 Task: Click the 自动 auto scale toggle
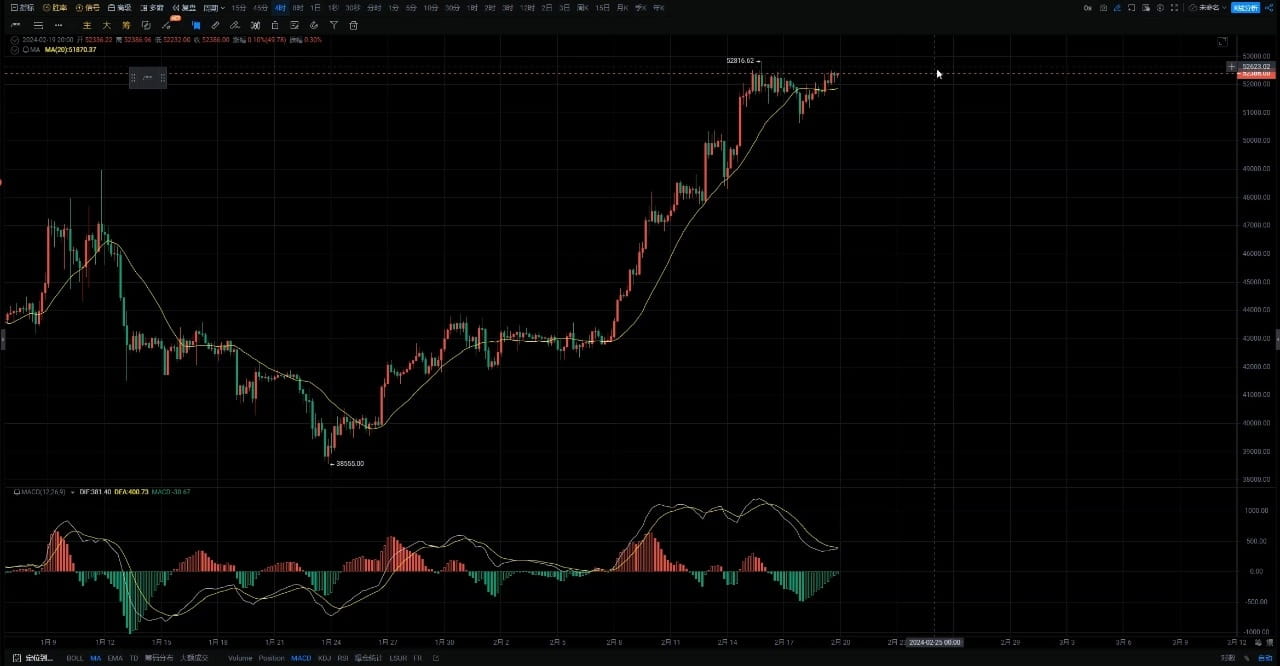pos(1264,658)
